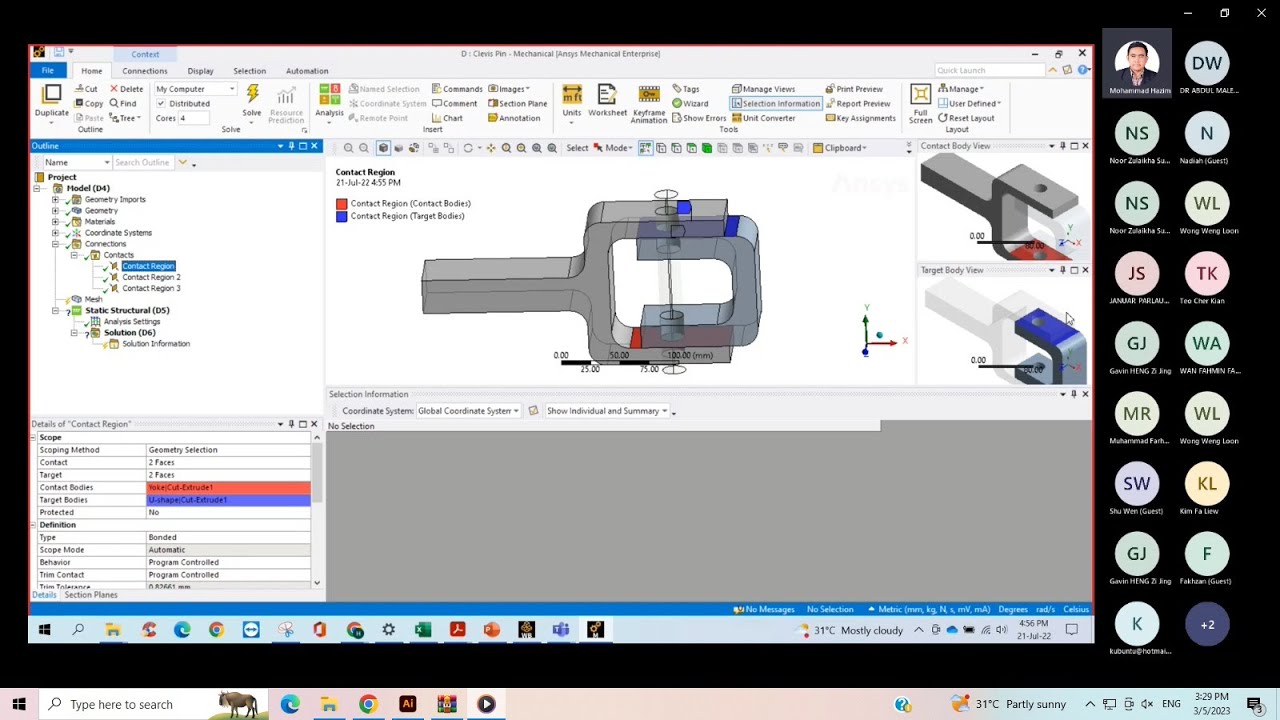This screenshot has height=720, width=1280.
Task: Switch to the Automation ribbon tab
Action: [x=307, y=71]
